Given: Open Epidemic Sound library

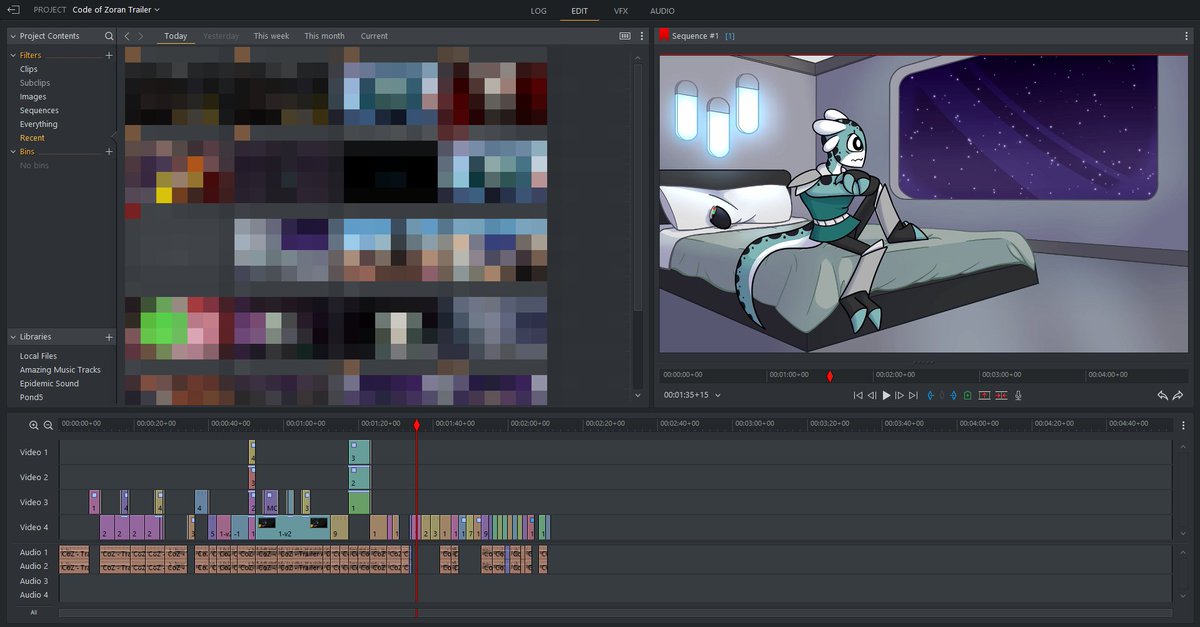Looking at the screenshot, I should (49, 383).
